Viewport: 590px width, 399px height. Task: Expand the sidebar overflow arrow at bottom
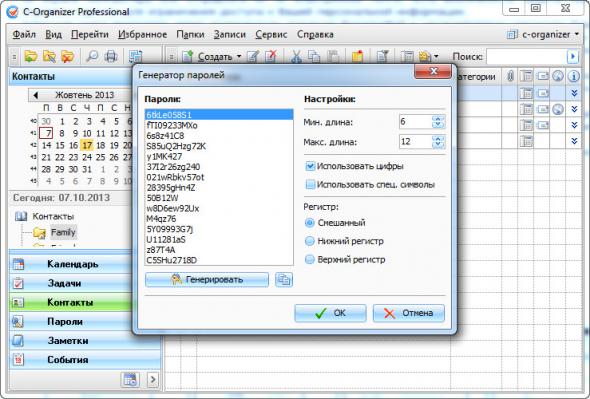pyautogui.click(x=153, y=379)
